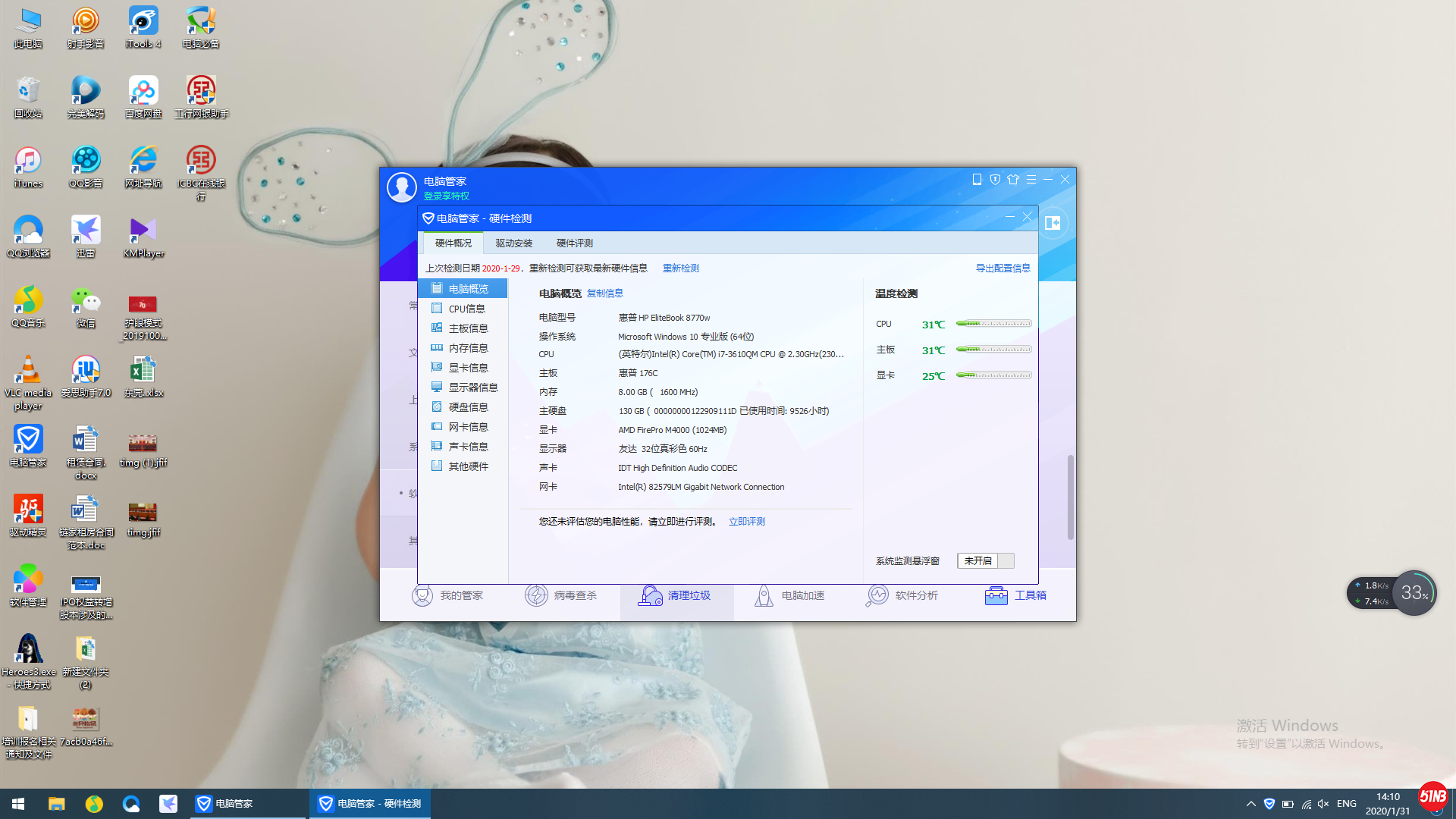Click the 重新检测 link
The width and height of the screenshot is (1456, 819).
[680, 268]
